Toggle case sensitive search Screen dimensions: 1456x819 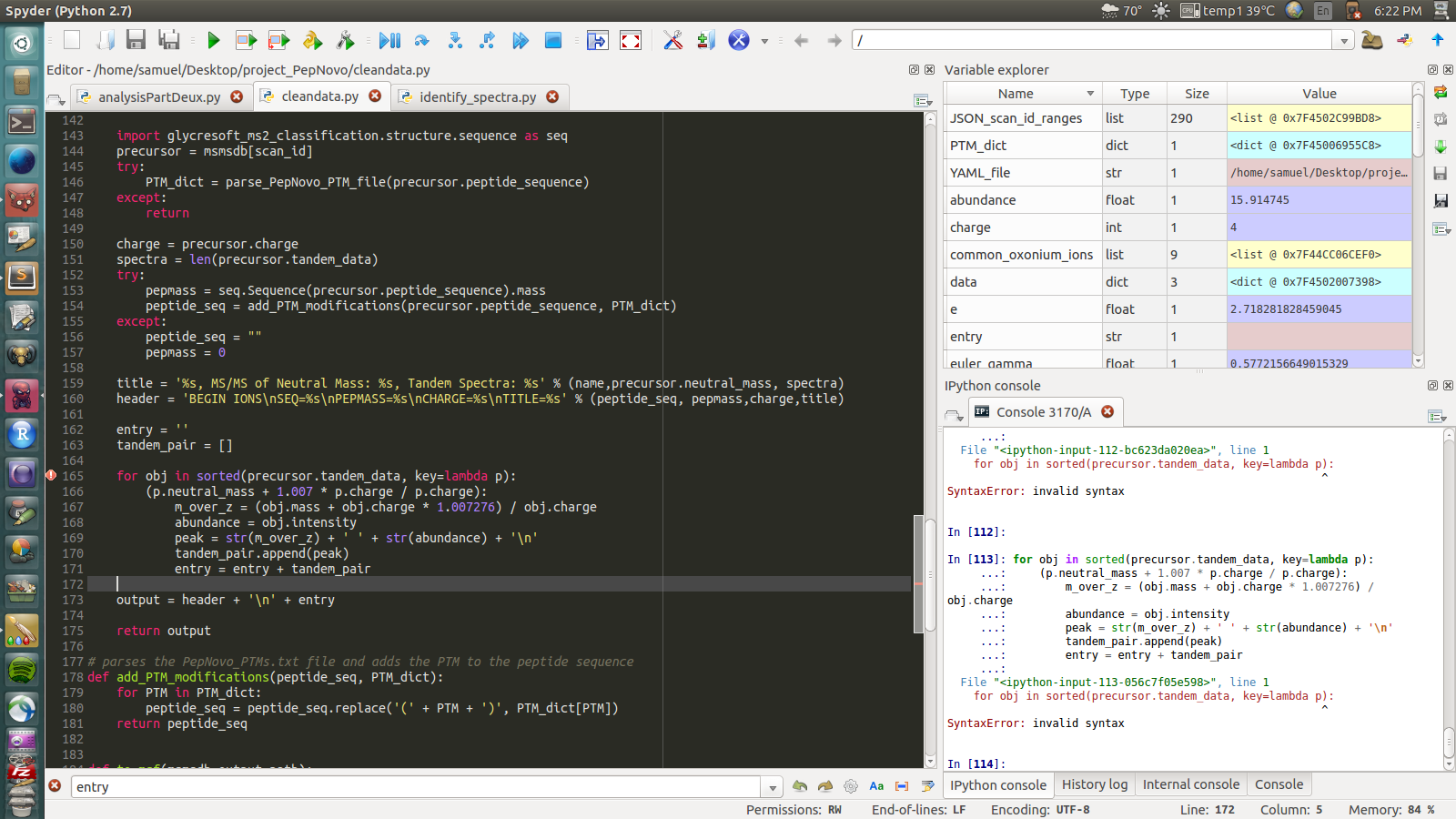coord(876,786)
